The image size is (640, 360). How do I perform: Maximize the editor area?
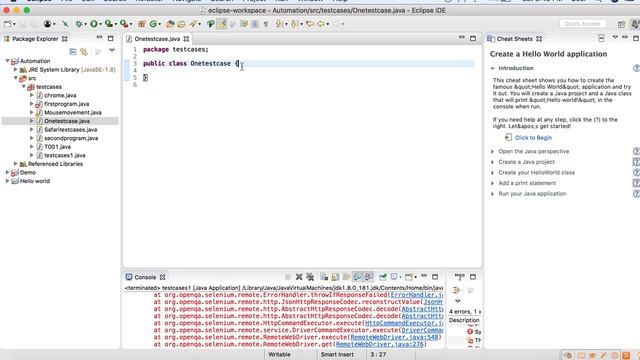pos(473,38)
